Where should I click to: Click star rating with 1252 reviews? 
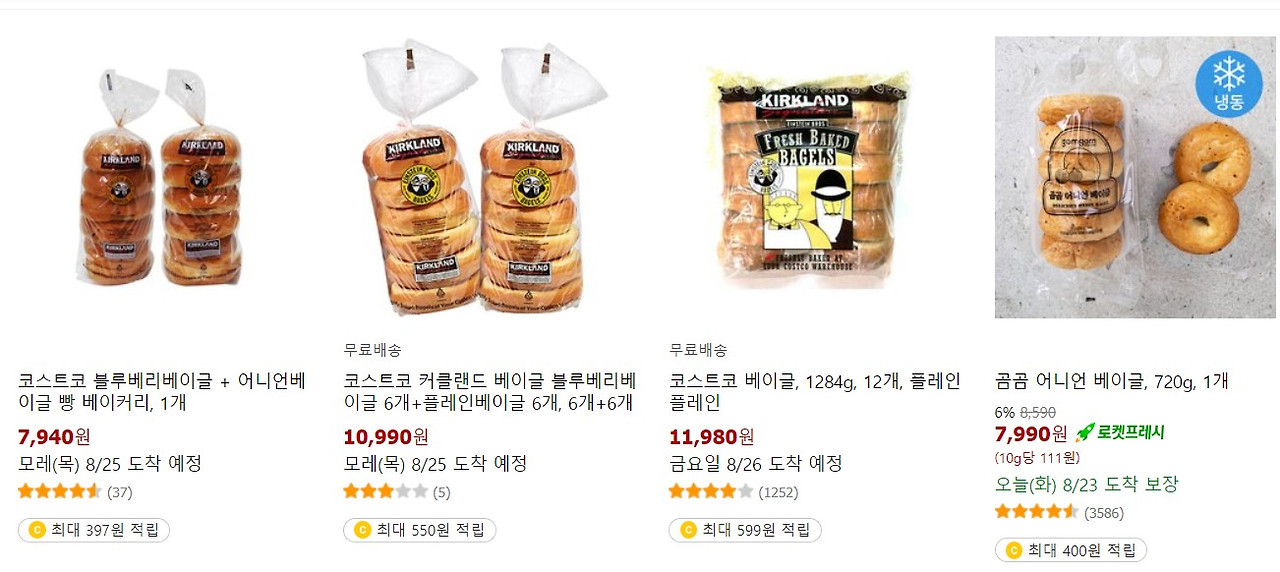711,491
